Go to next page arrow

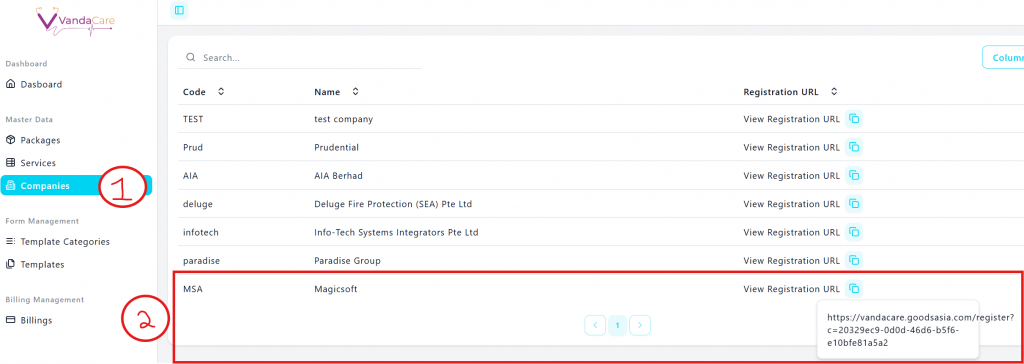tap(640, 325)
